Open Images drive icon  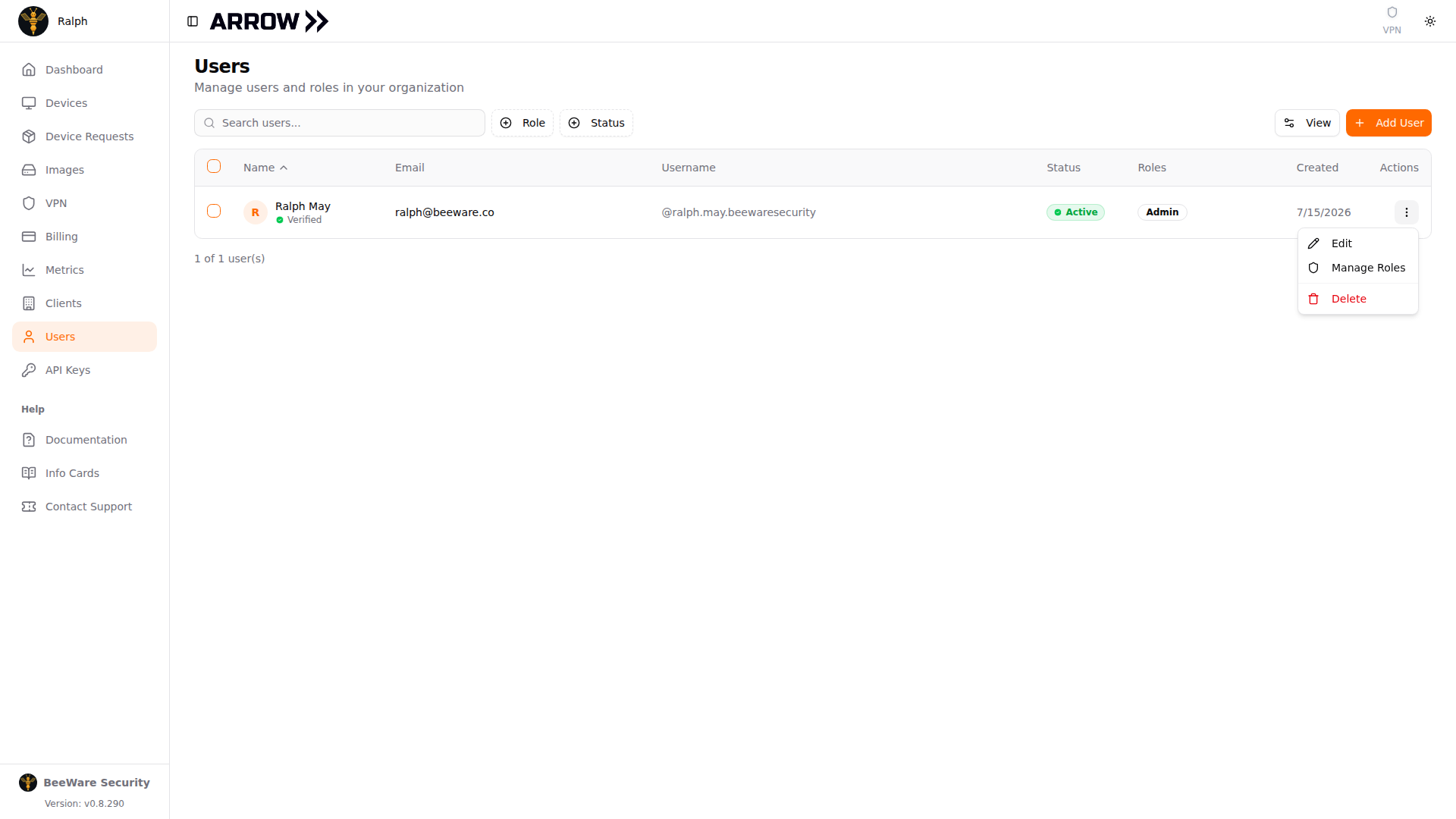[x=29, y=170]
